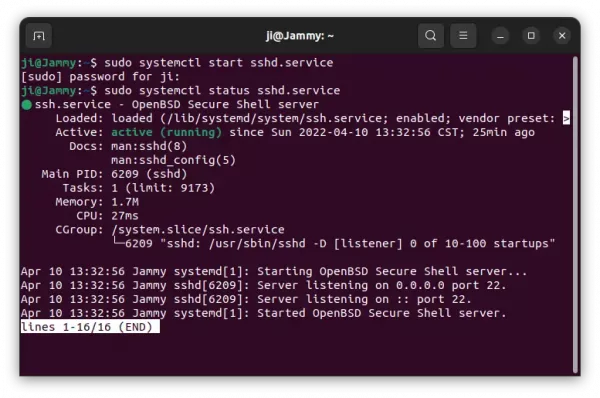Click the 'lines 1-16/16 (END)' pager status
The height and width of the screenshot is (398, 600).
pos(90,327)
